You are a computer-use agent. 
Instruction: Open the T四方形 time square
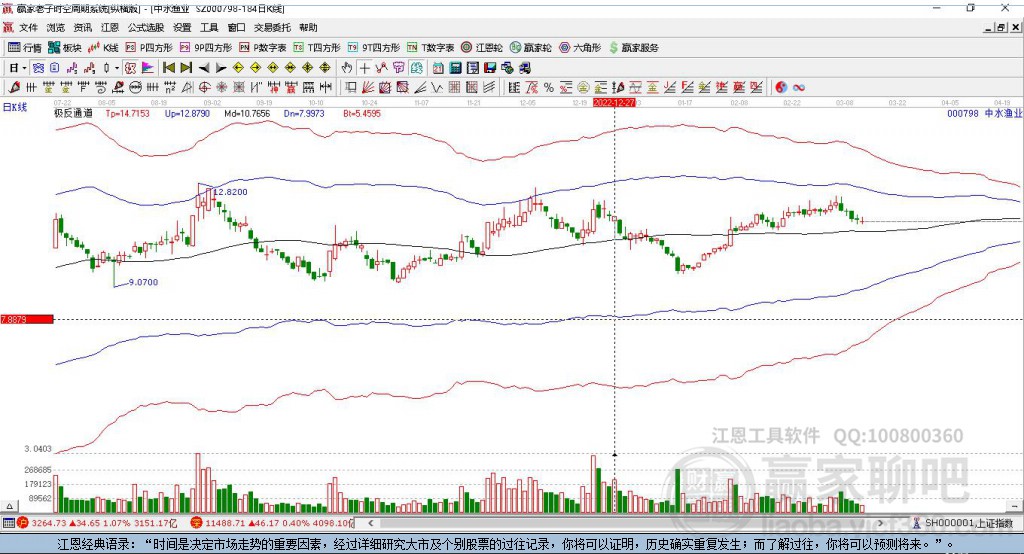coord(317,48)
